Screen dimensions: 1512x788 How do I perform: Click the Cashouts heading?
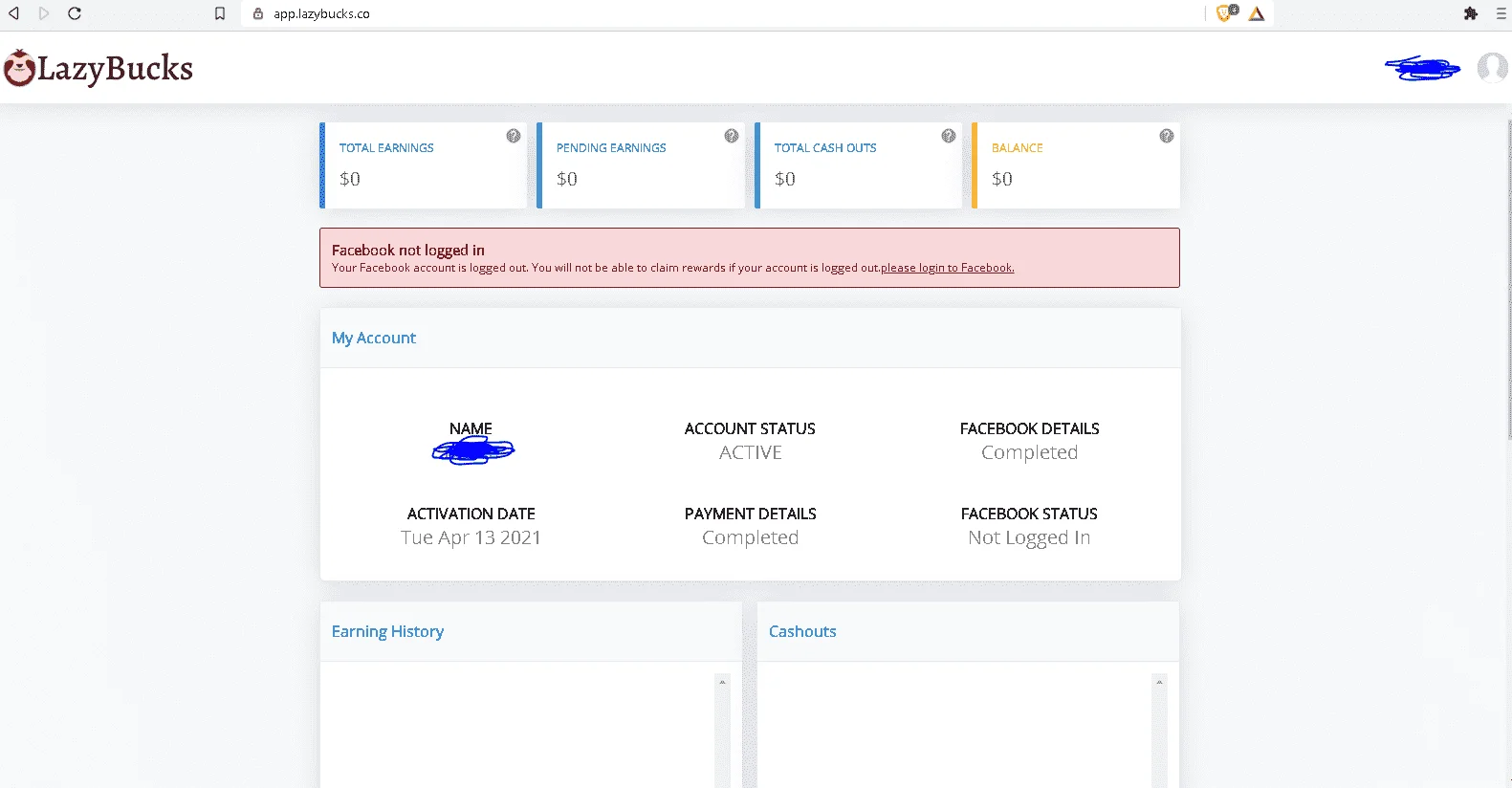pyautogui.click(x=802, y=631)
